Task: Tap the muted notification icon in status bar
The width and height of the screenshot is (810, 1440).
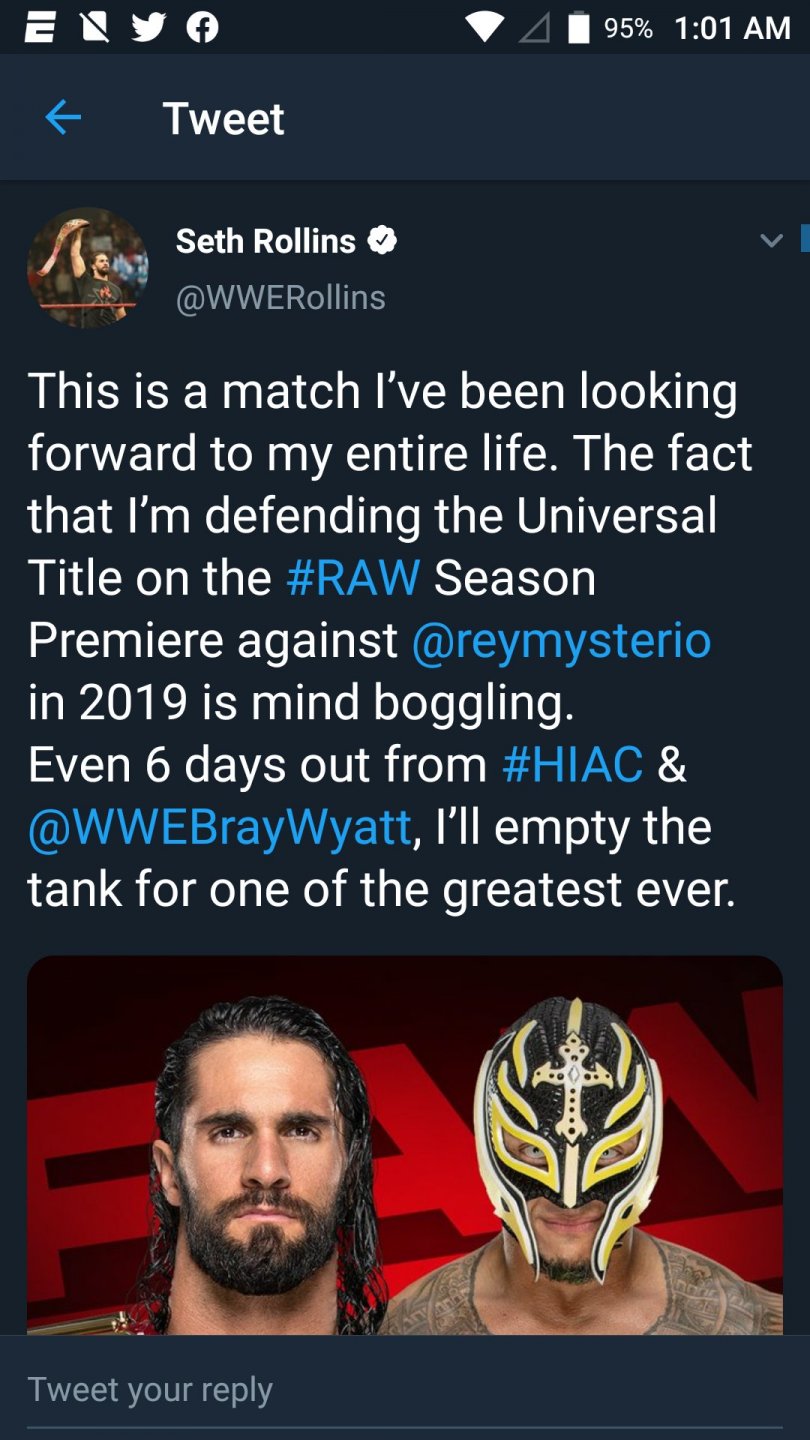Action: click(x=94, y=27)
